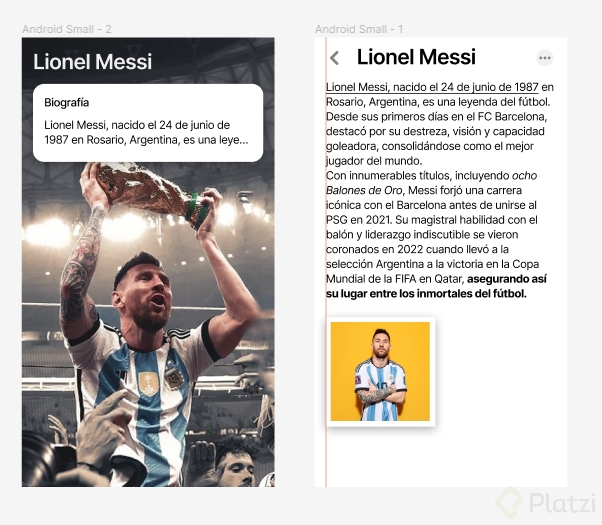
Task: Click the Biografía heading text
Action: click(67, 103)
